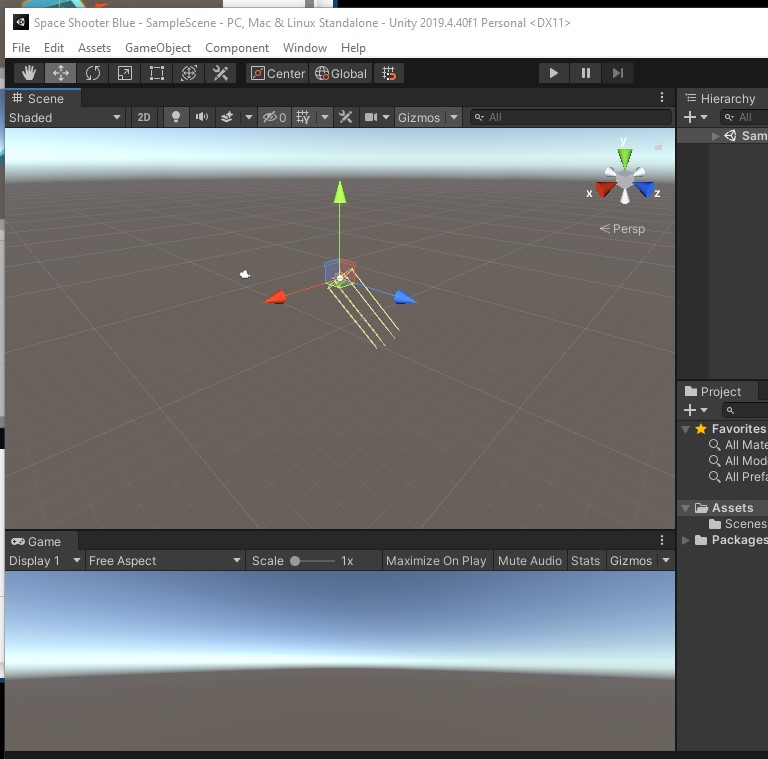
Task: Toggle scene lighting
Action: click(x=175, y=118)
